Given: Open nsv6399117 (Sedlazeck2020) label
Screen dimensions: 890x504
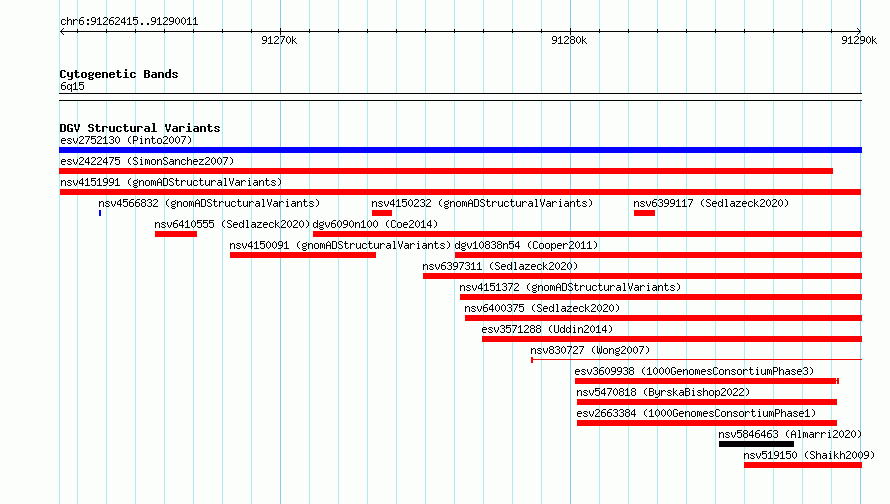Looking at the screenshot, I should pyautogui.click(x=711, y=203).
